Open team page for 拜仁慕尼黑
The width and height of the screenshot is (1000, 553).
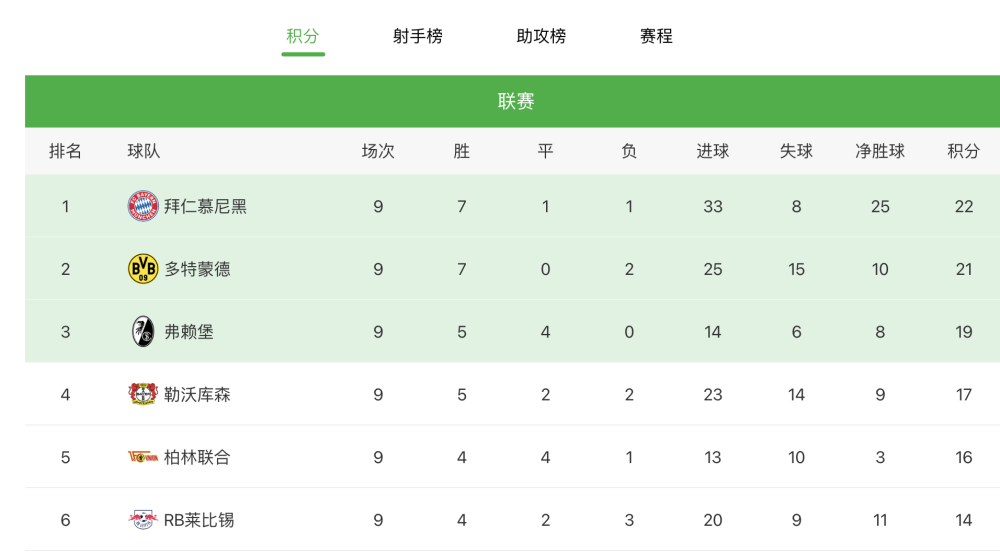coord(205,206)
